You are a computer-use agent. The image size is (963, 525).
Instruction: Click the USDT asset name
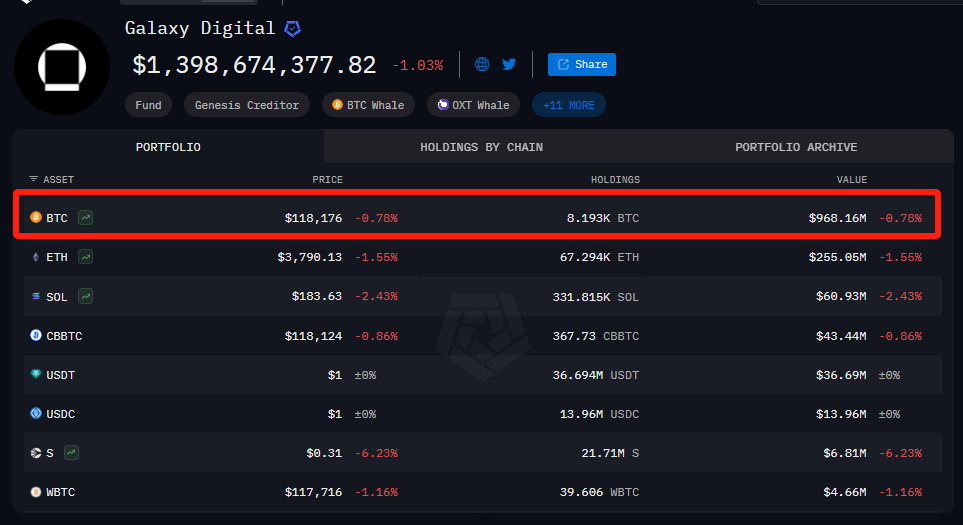click(61, 375)
